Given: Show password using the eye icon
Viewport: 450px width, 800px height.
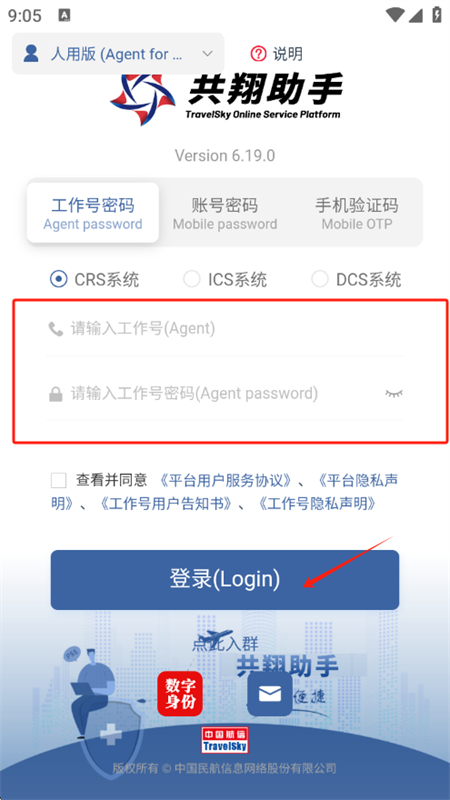Looking at the screenshot, I should pyautogui.click(x=394, y=393).
